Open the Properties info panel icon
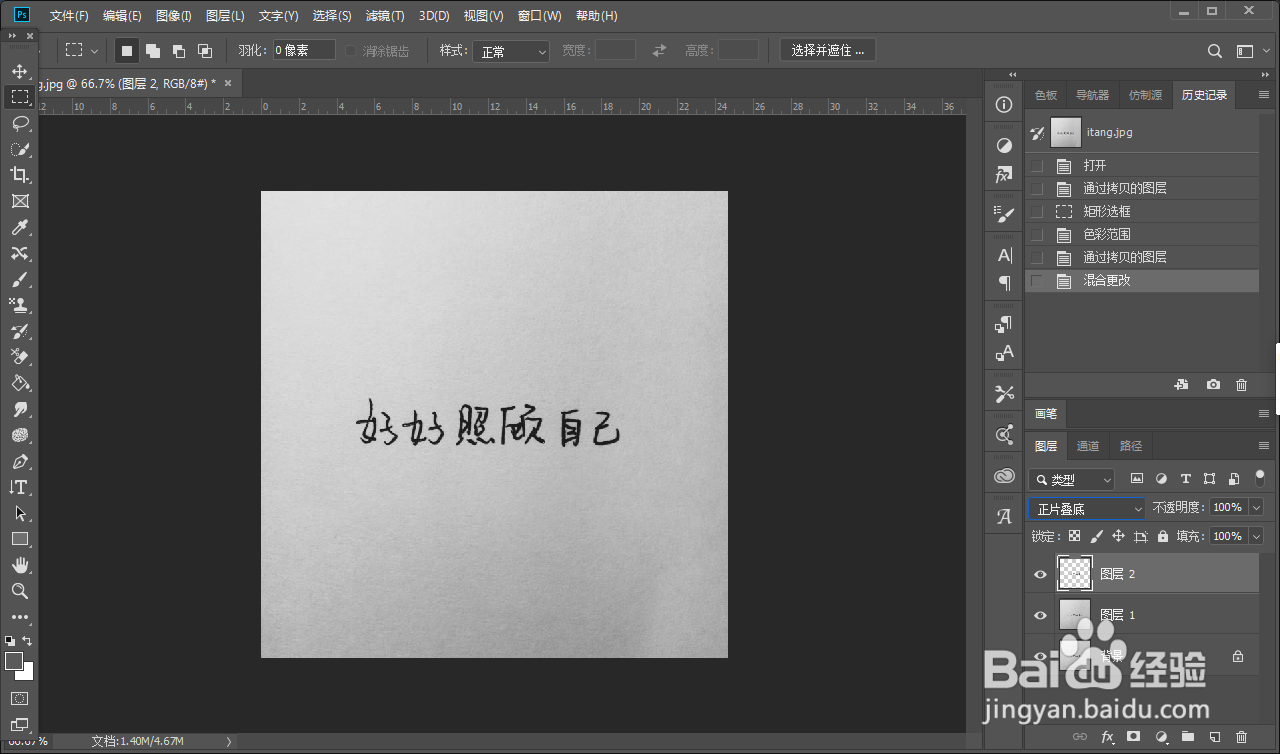 point(1005,105)
